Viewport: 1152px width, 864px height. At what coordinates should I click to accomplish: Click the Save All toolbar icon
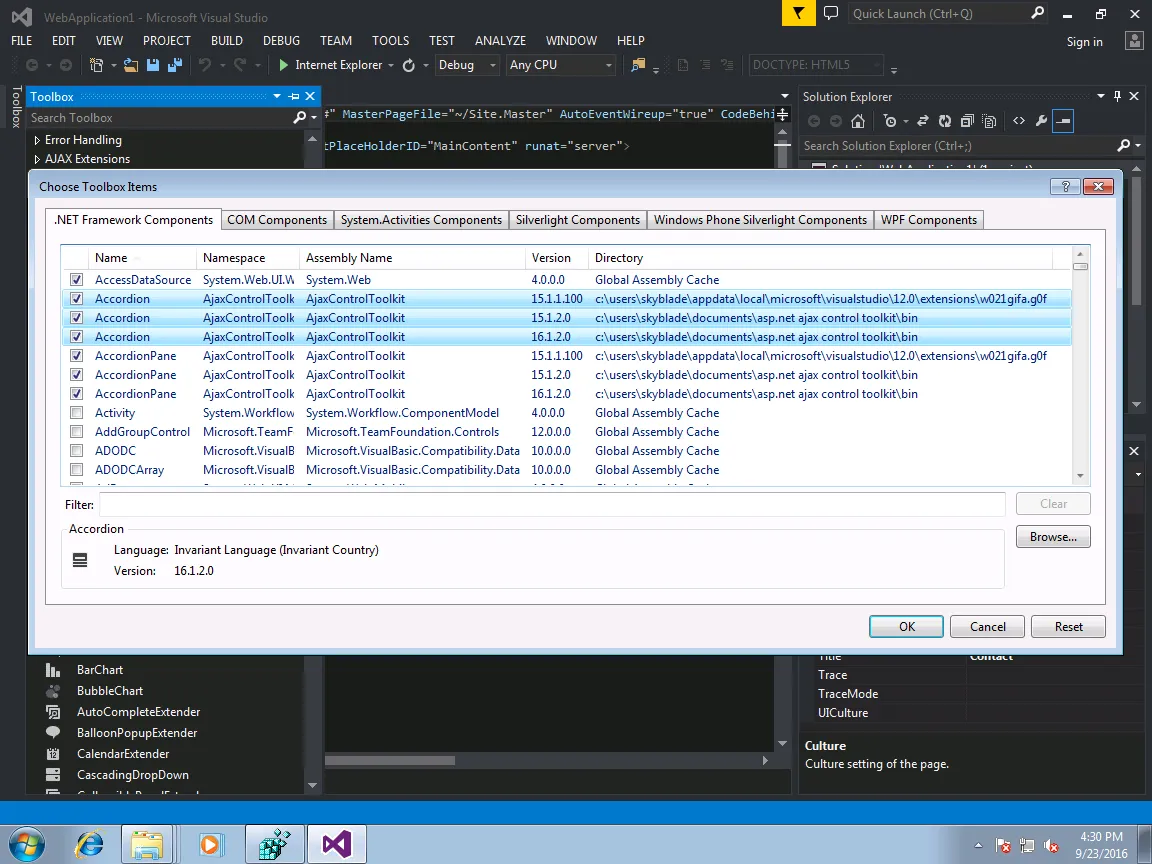(x=174, y=65)
